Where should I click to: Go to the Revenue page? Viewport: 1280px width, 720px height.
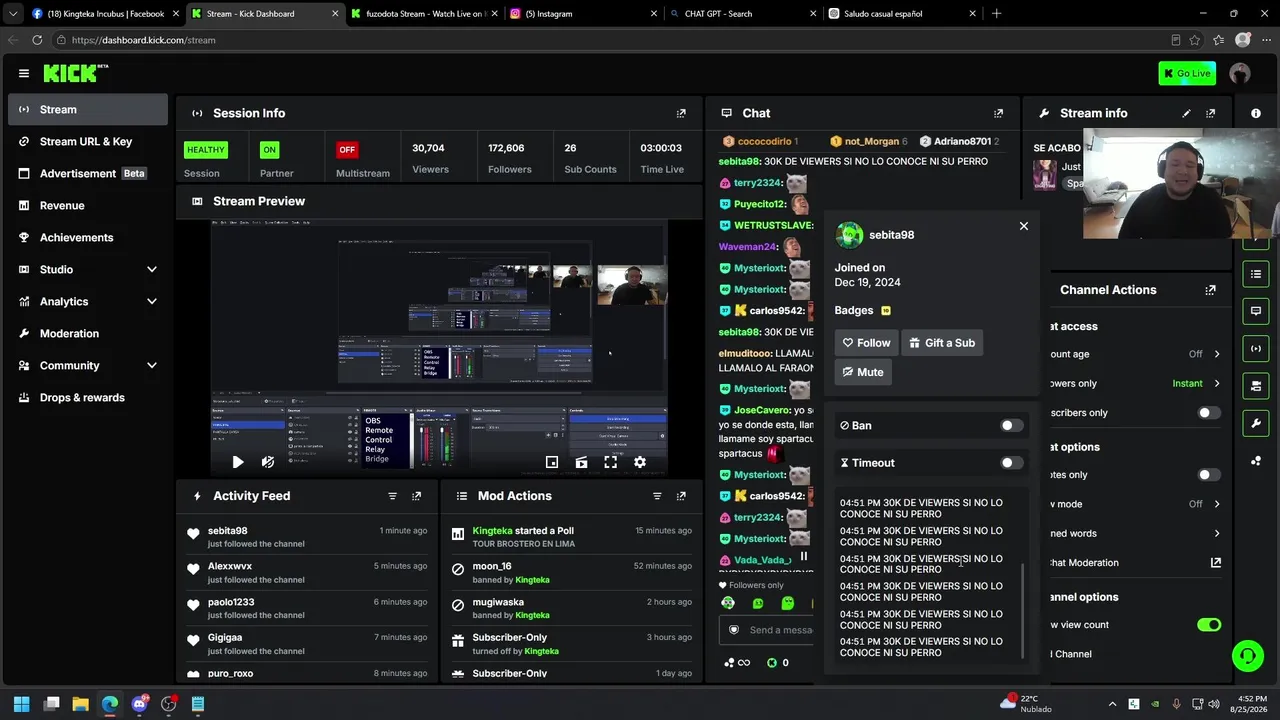(x=88, y=206)
